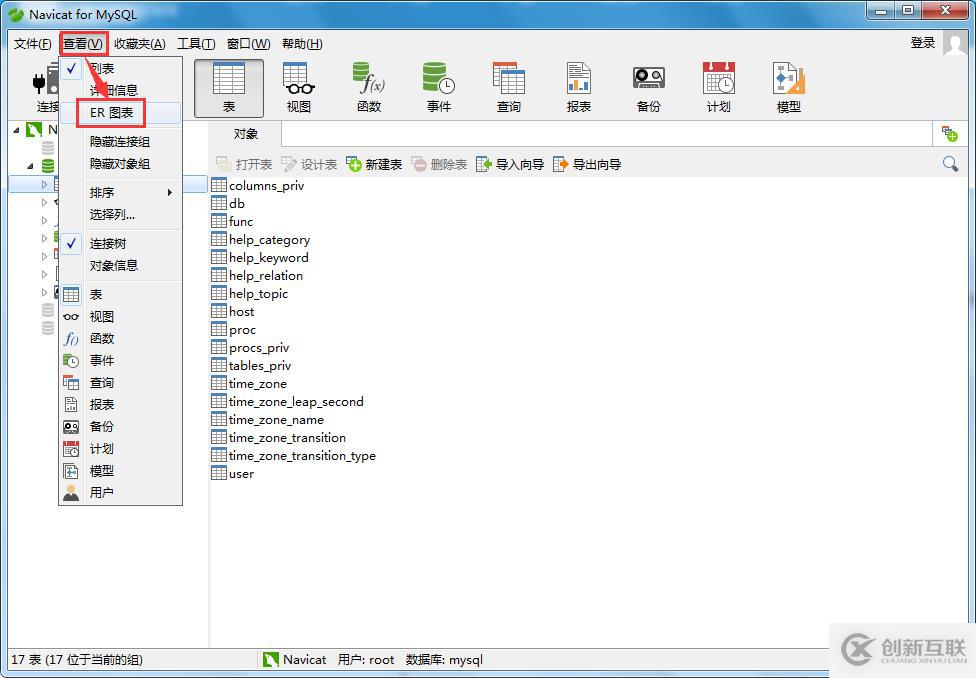This screenshot has width=976, height=678.
Task: Click the 登录 login link
Action: point(922,42)
